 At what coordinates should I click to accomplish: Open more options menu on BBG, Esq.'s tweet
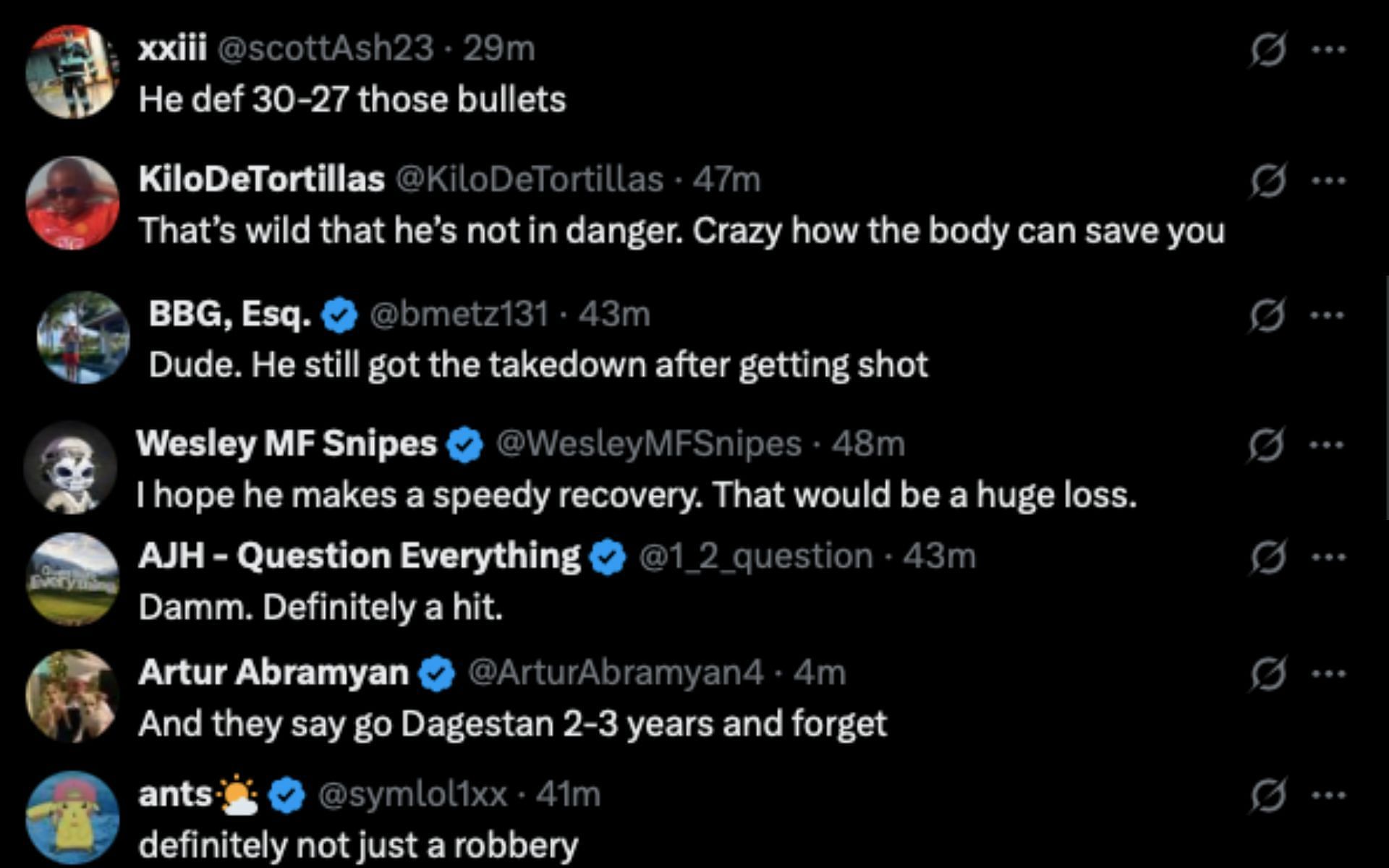(1327, 315)
